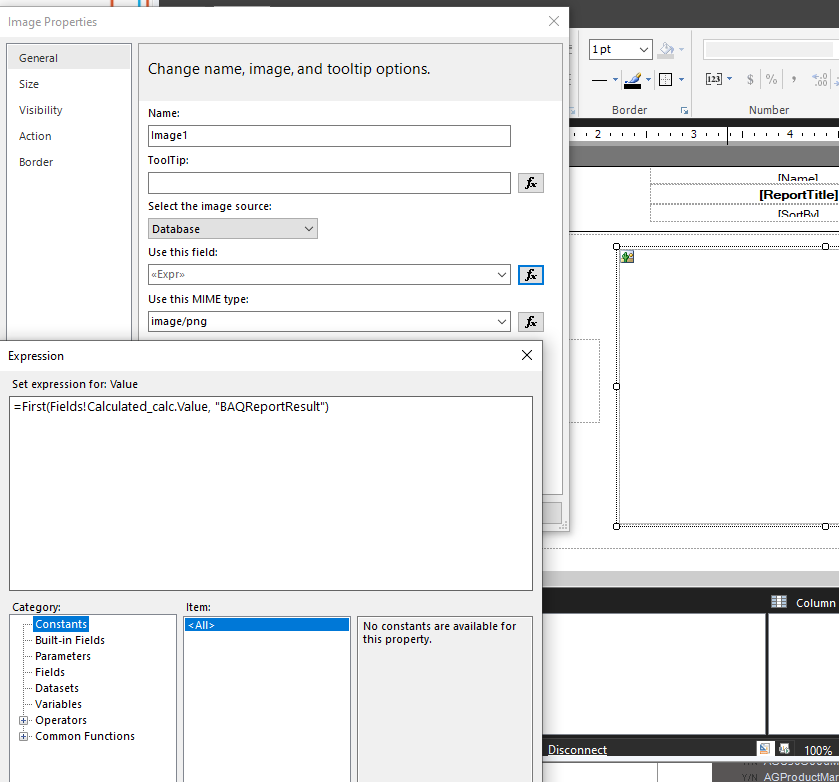Click the percent format icon
839x782 pixels.
(x=771, y=79)
